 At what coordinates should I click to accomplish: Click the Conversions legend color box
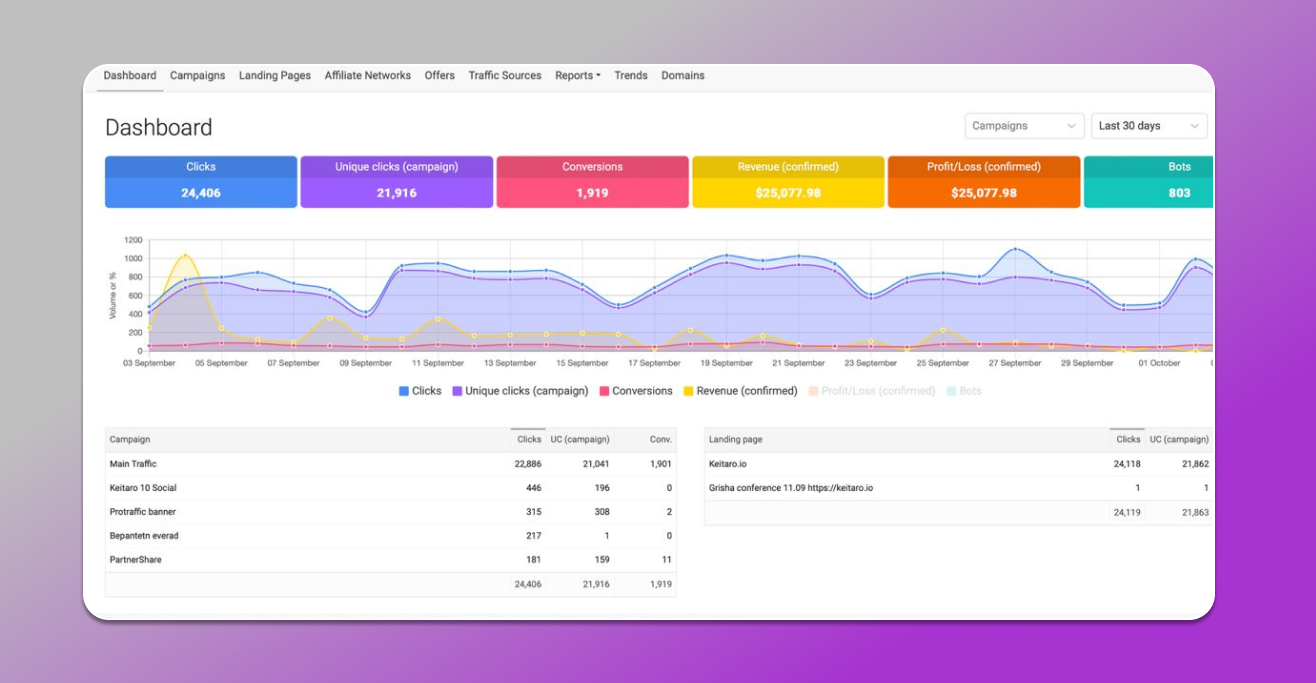pyautogui.click(x=604, y=391)
